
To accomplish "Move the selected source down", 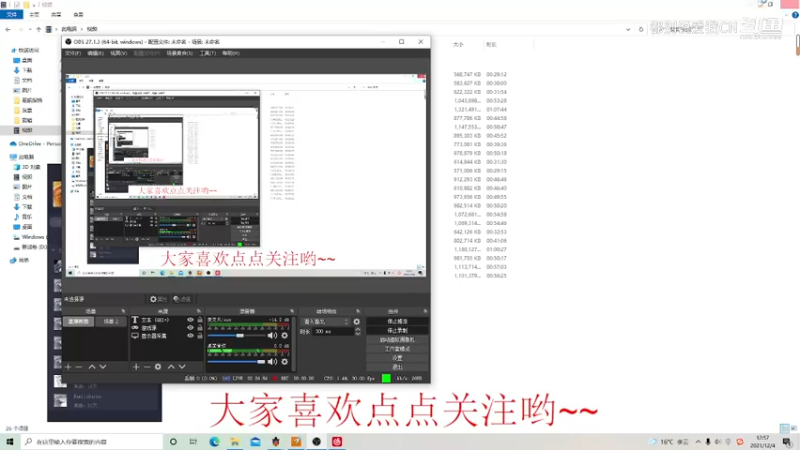I will pyautogui.click(x=182, y=367).
